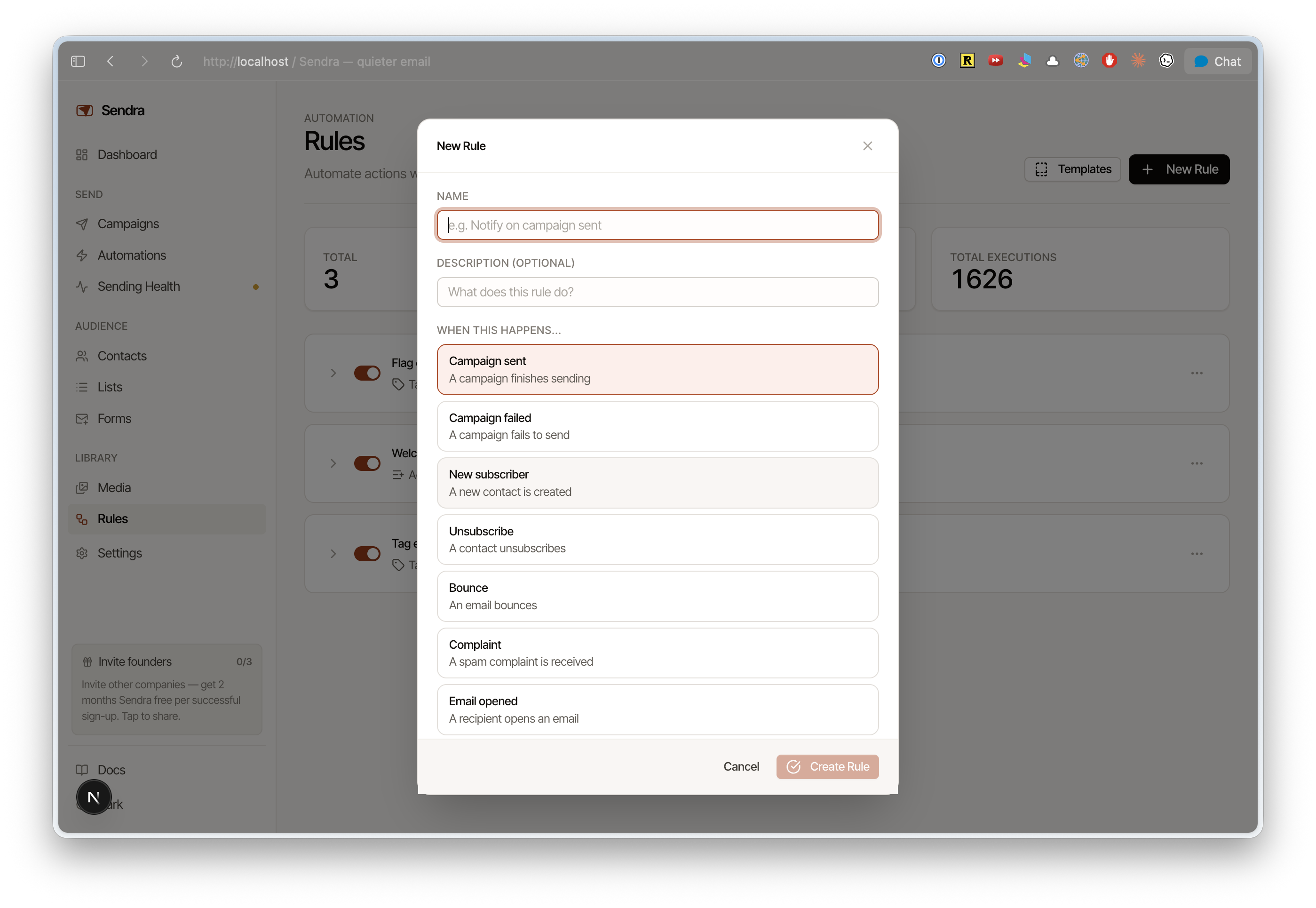Select the Campaign sent trigger
The height and width of the screenshot is (908, 1316).
[658, 370]
